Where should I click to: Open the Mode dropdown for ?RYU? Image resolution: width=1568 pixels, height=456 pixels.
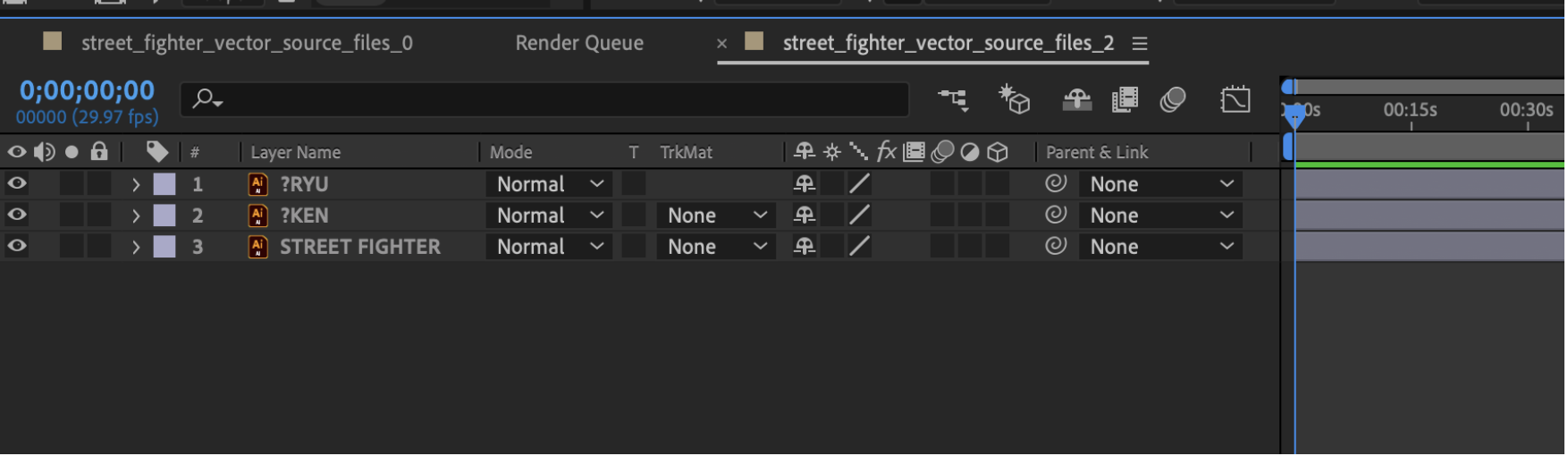point(549,184)
